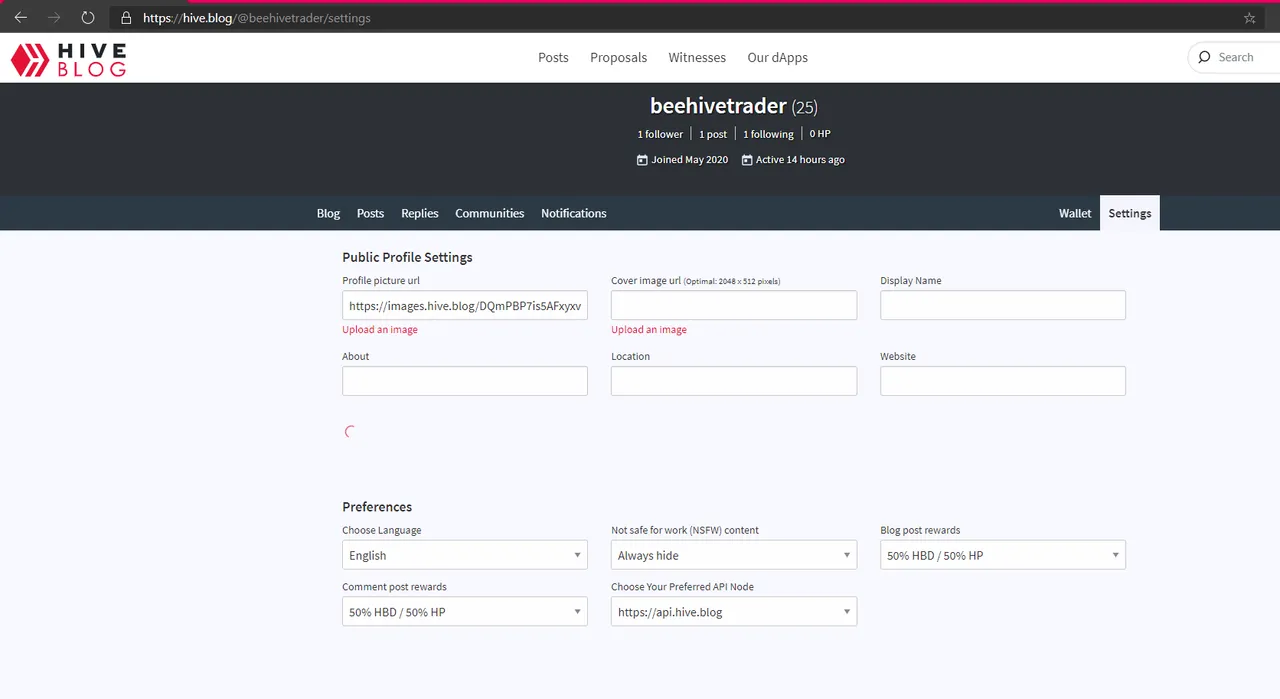The image size is (1280, 699).
Task: Reload the page with the refresh icon
Action: tap(88, 18)
